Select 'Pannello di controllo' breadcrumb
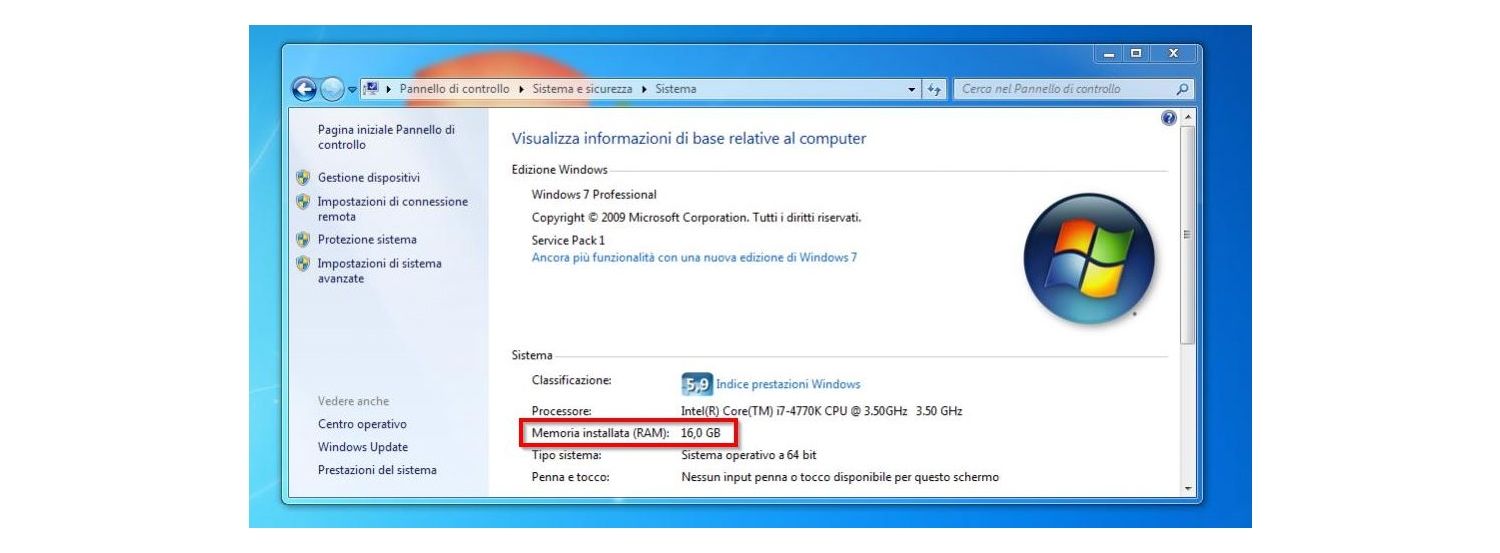This screenshot has width=1500, height=553. (454, 89)
